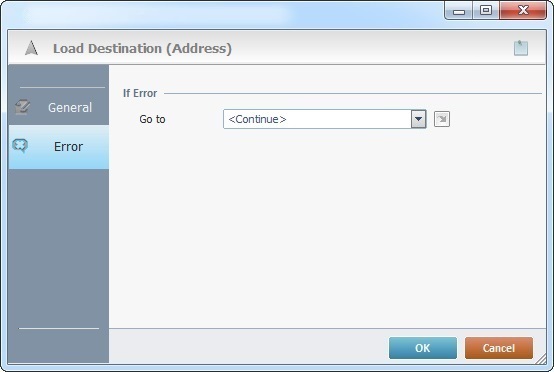554x372 pixels.
Task: Click the 'Go to' label text
Action: tap(152, 119)
